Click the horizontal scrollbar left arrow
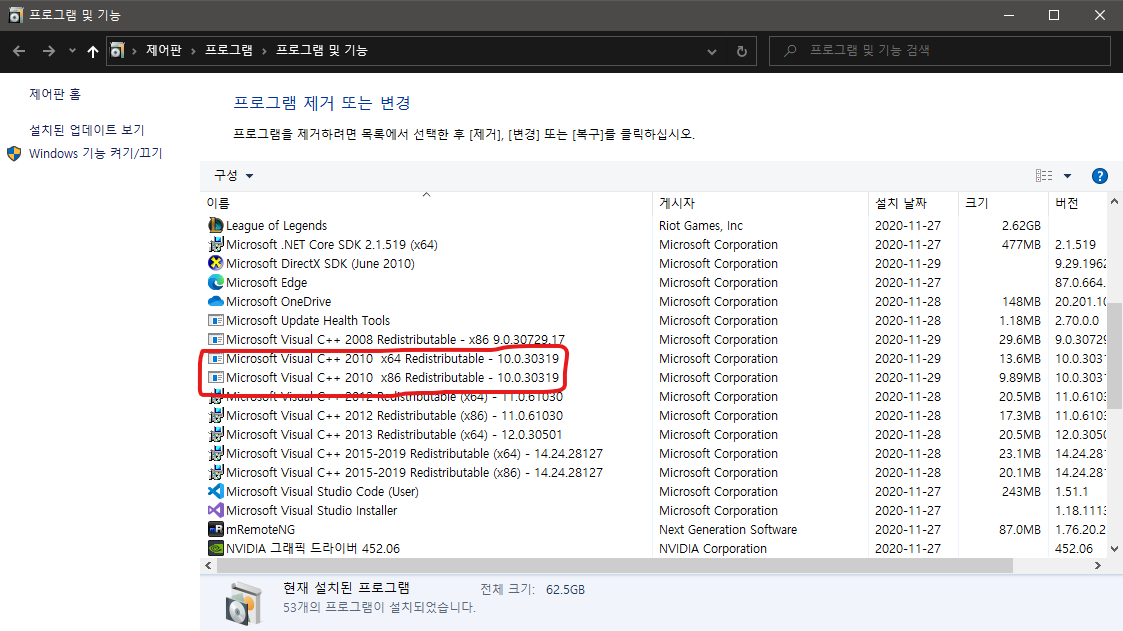1123x631 pixels. point(208,566)
